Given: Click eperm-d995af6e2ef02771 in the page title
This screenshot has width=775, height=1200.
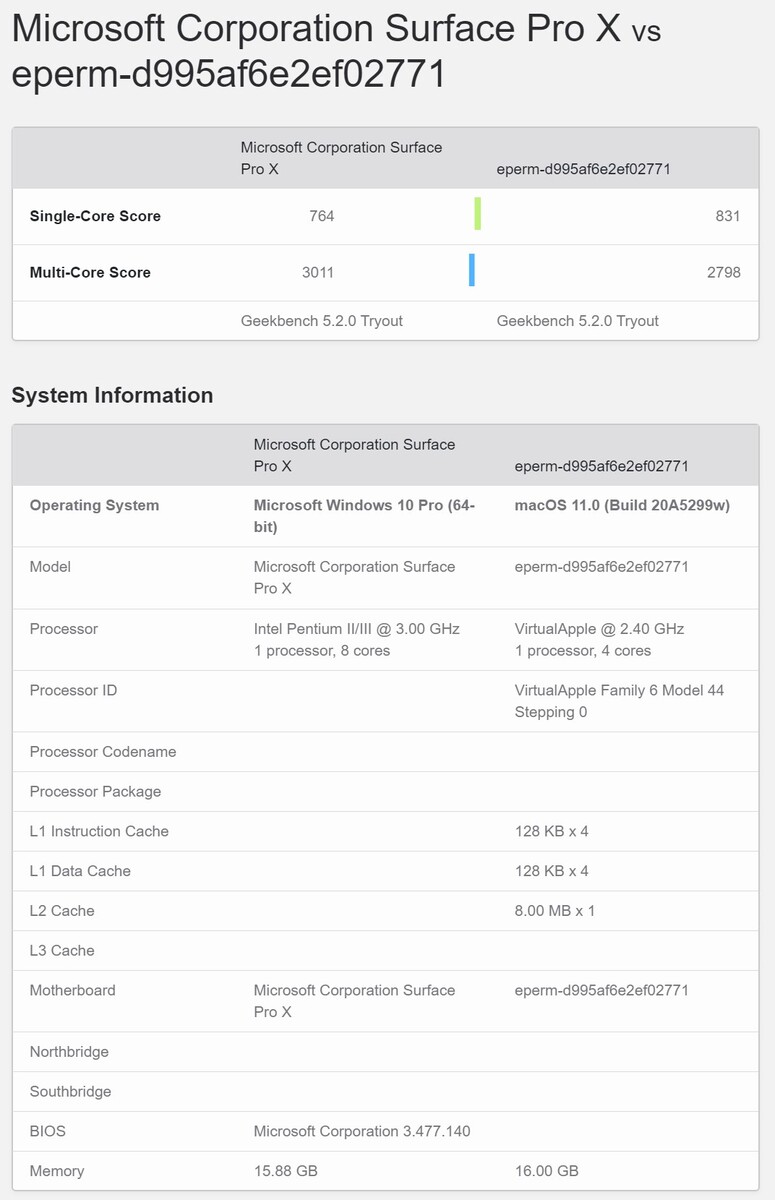Looking at the screenshot, I should pyautogui.click(x=228, y=75).
